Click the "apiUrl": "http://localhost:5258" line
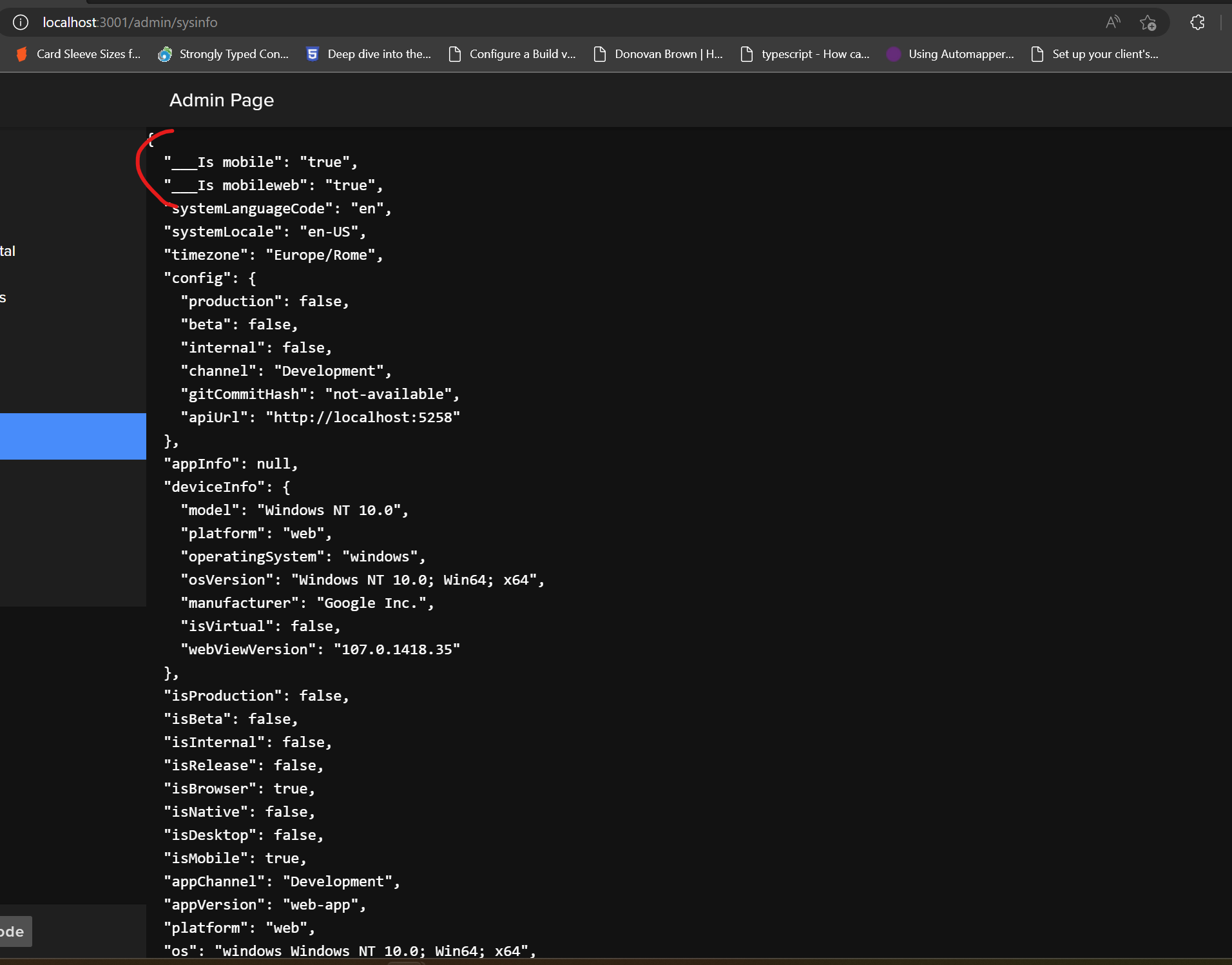Viewport: 1232px width, 965px height. [x=320, y=418]
